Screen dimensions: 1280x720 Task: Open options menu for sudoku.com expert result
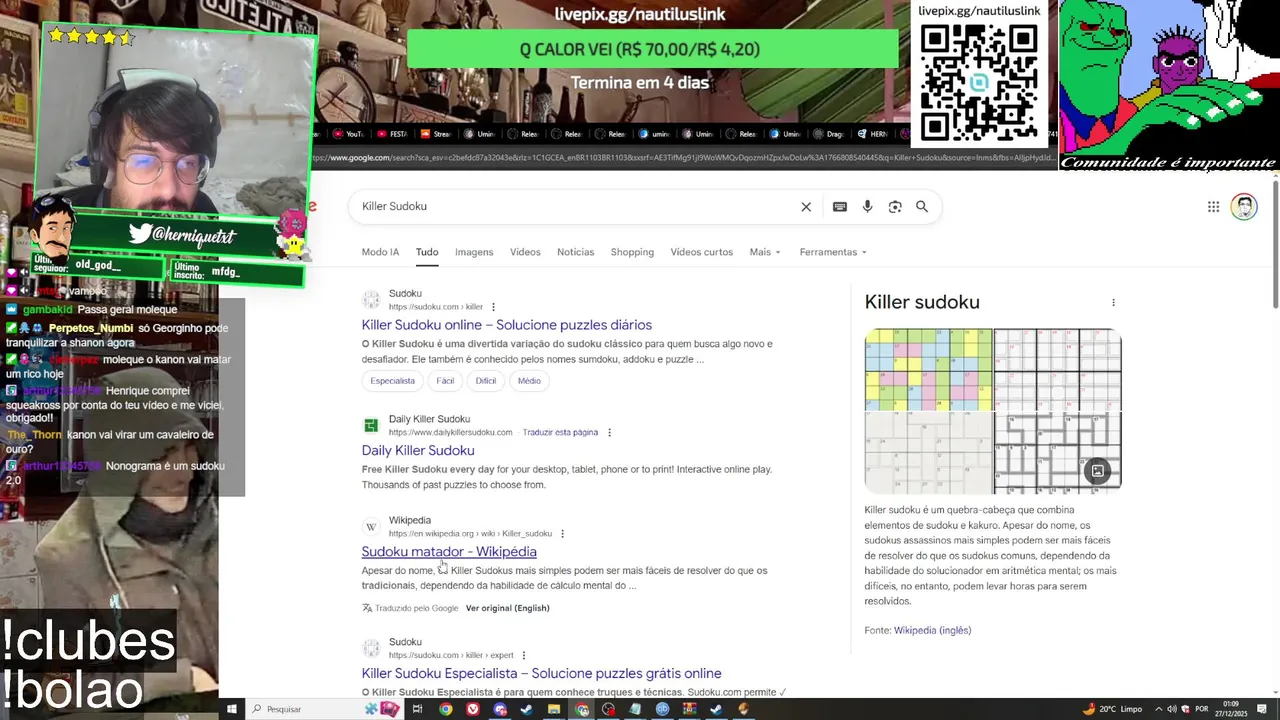(x=523, y=656)
